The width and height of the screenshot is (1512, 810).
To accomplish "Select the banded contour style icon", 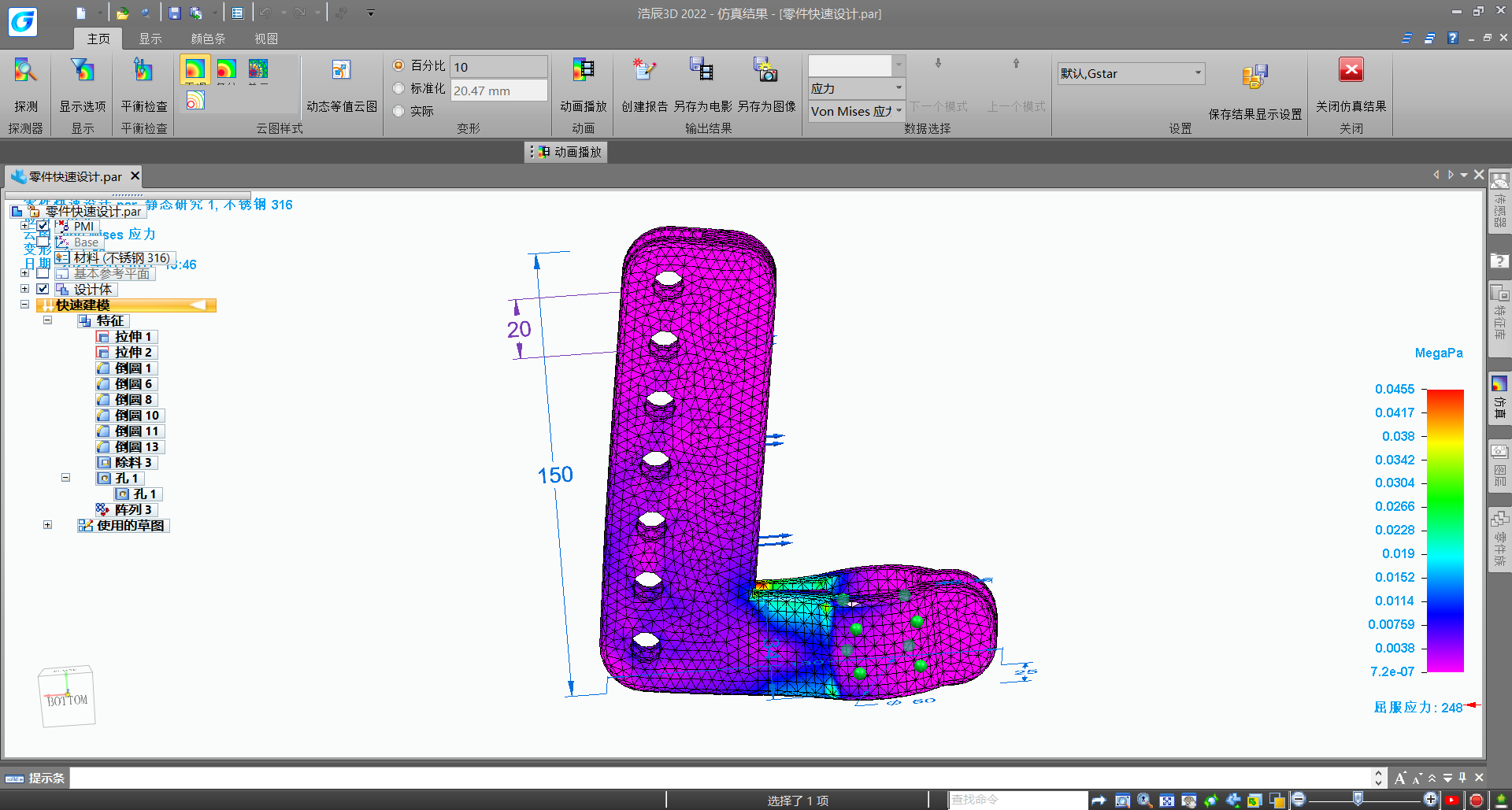I will click(227, 69).
